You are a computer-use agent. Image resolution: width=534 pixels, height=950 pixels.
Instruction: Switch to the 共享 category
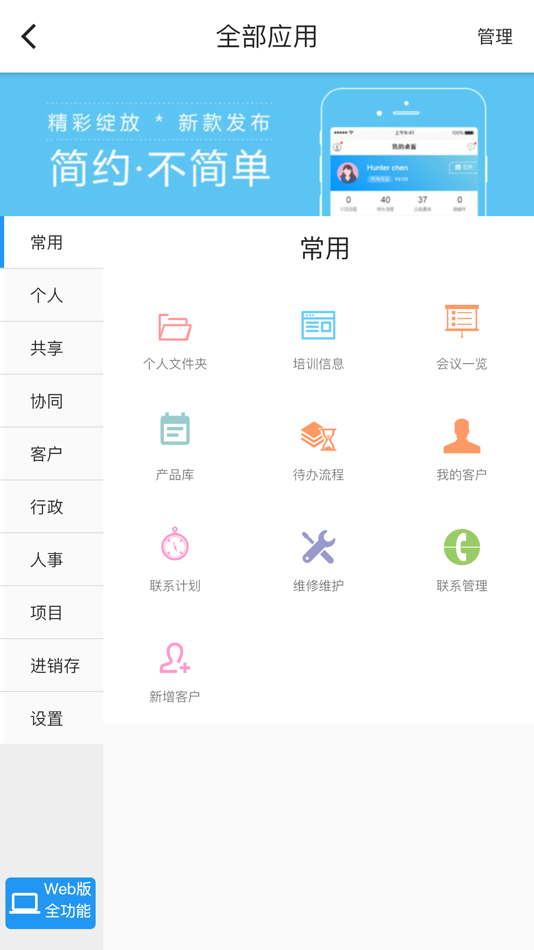[52, 348]
